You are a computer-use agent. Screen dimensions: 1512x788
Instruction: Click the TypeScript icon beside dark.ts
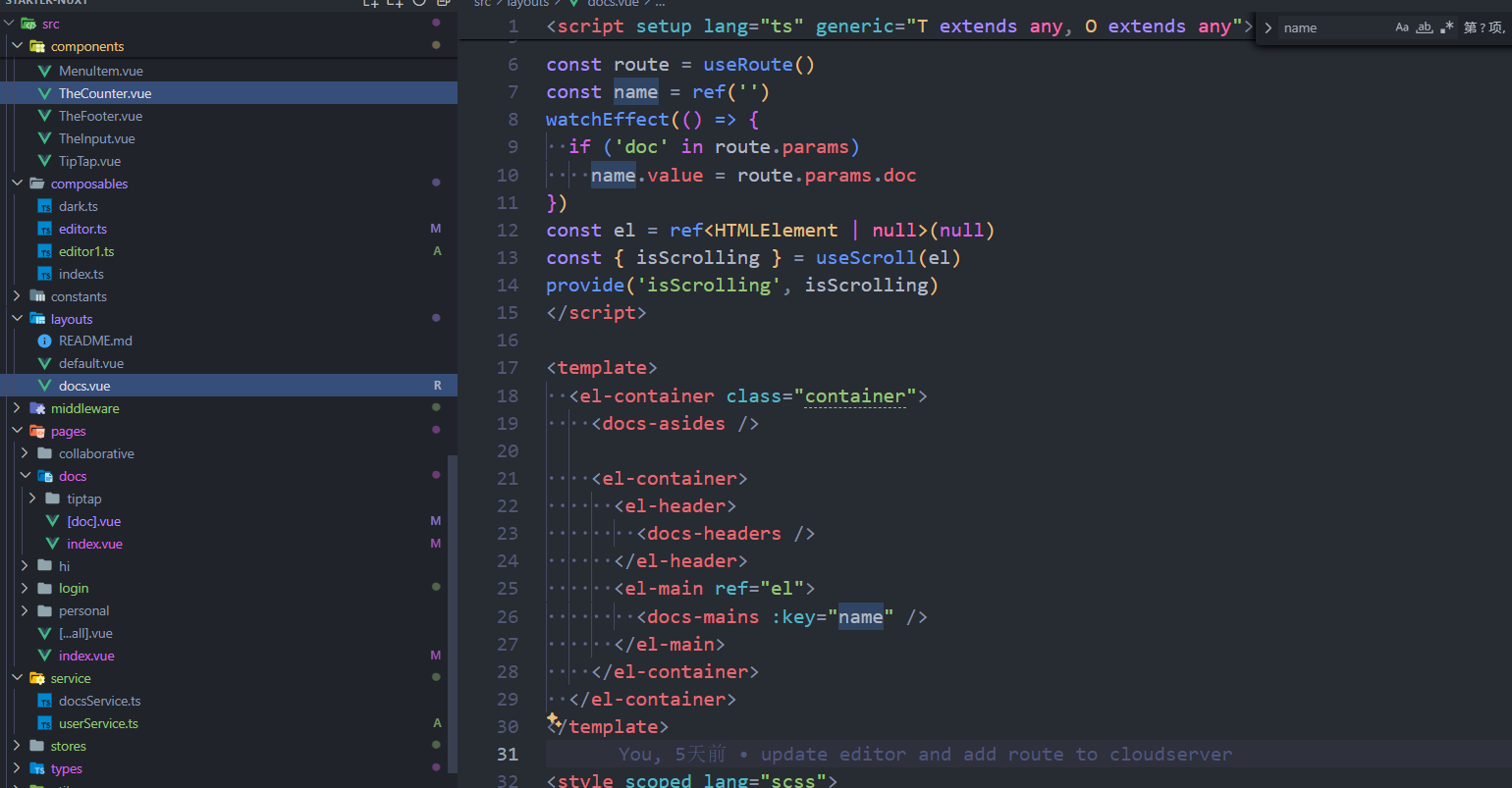click(x=44, y=206)
